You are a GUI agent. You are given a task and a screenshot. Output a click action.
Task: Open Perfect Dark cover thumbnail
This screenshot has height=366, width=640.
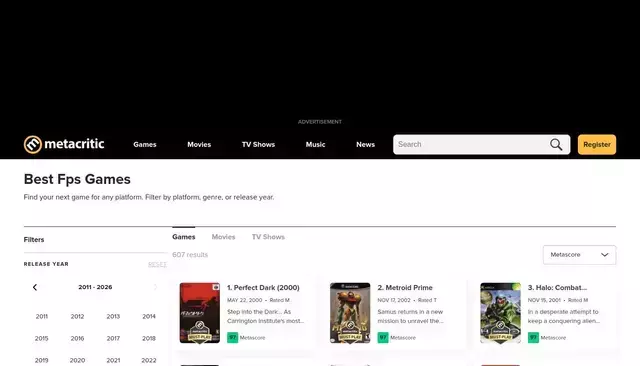200,313
